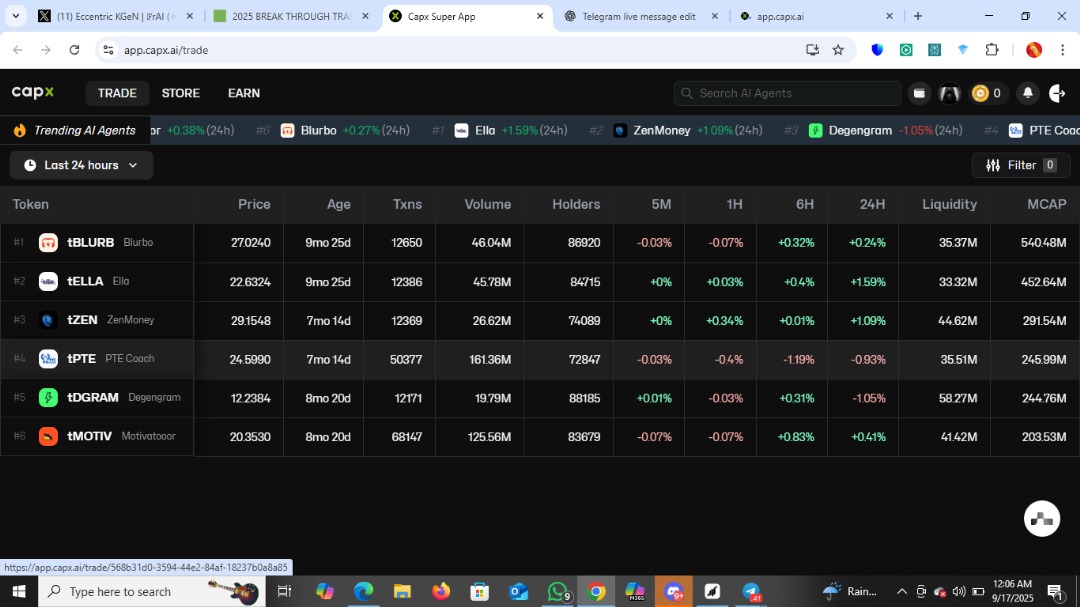This screenshot has height=607, width=1080.
Task: Open the TRADE menu
Action: pyautogui.click(x=117, y=93)
